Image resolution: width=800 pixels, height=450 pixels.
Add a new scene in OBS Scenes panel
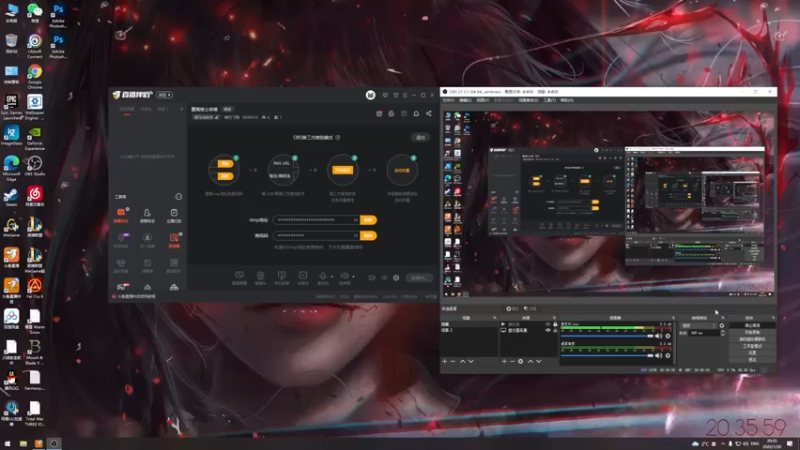click(444, 361)
